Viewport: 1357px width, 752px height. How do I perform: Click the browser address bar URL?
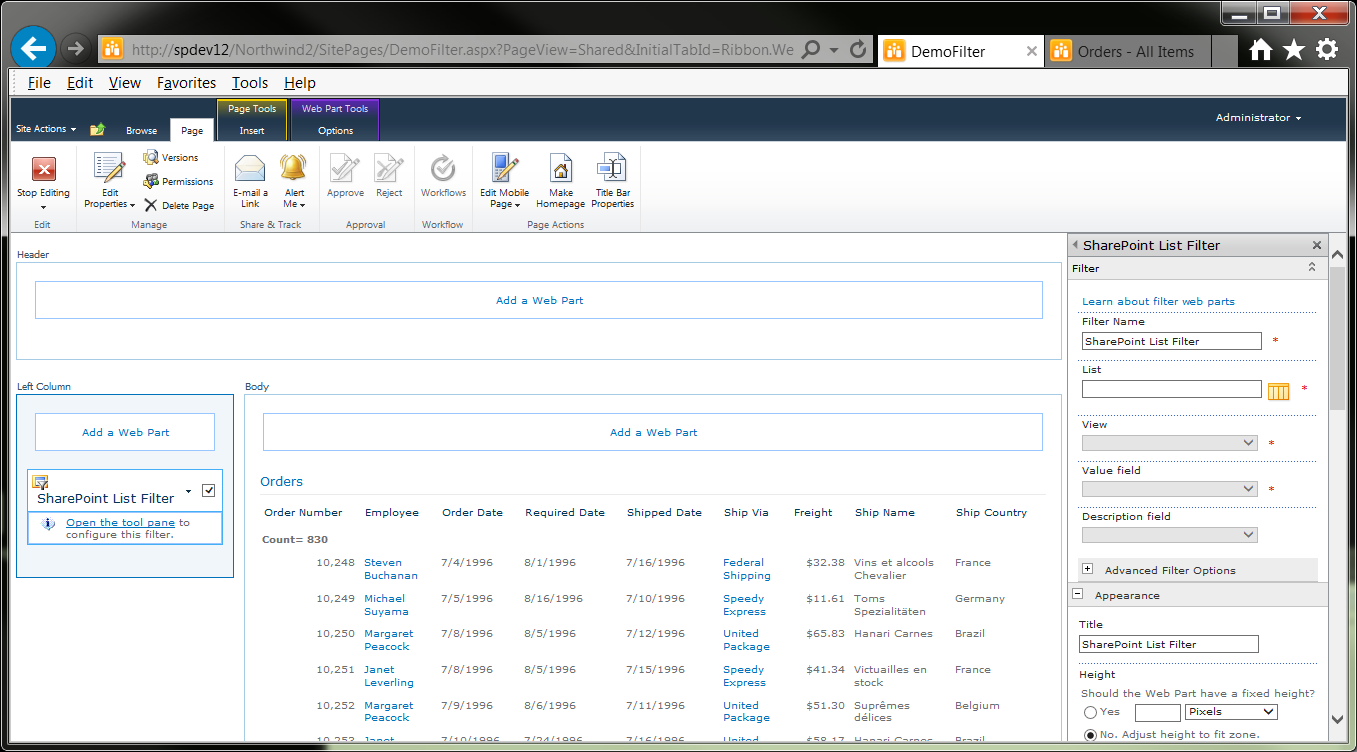pyautogui.click(x=462, y=50)
